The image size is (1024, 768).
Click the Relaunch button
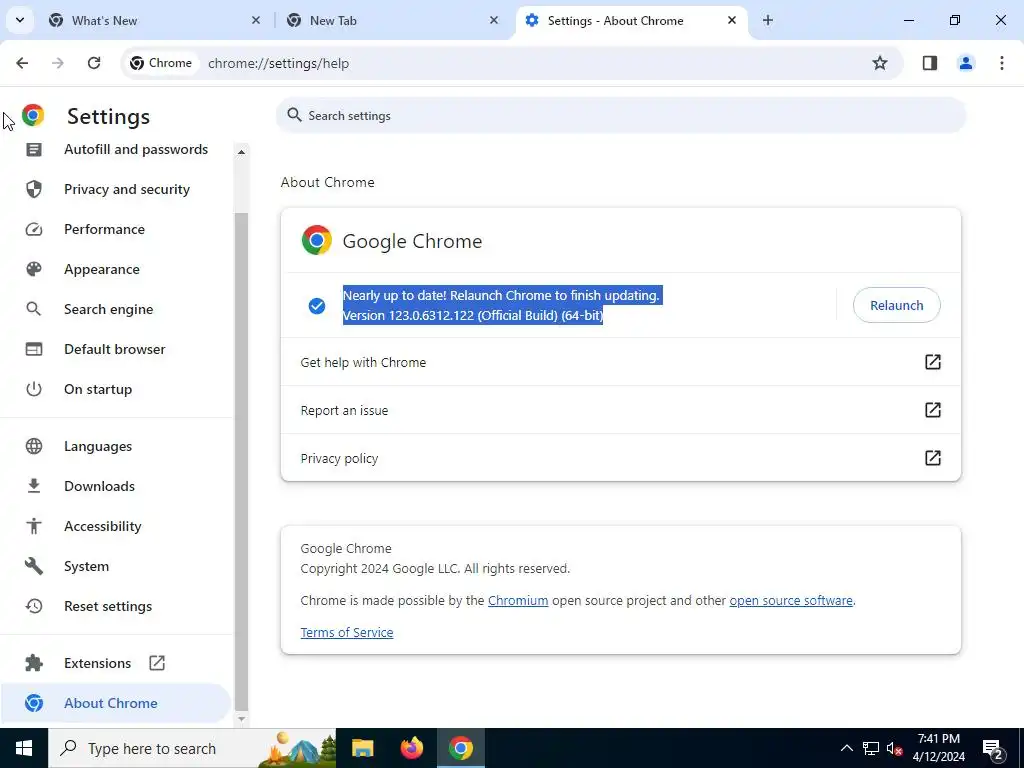point(896,305)
